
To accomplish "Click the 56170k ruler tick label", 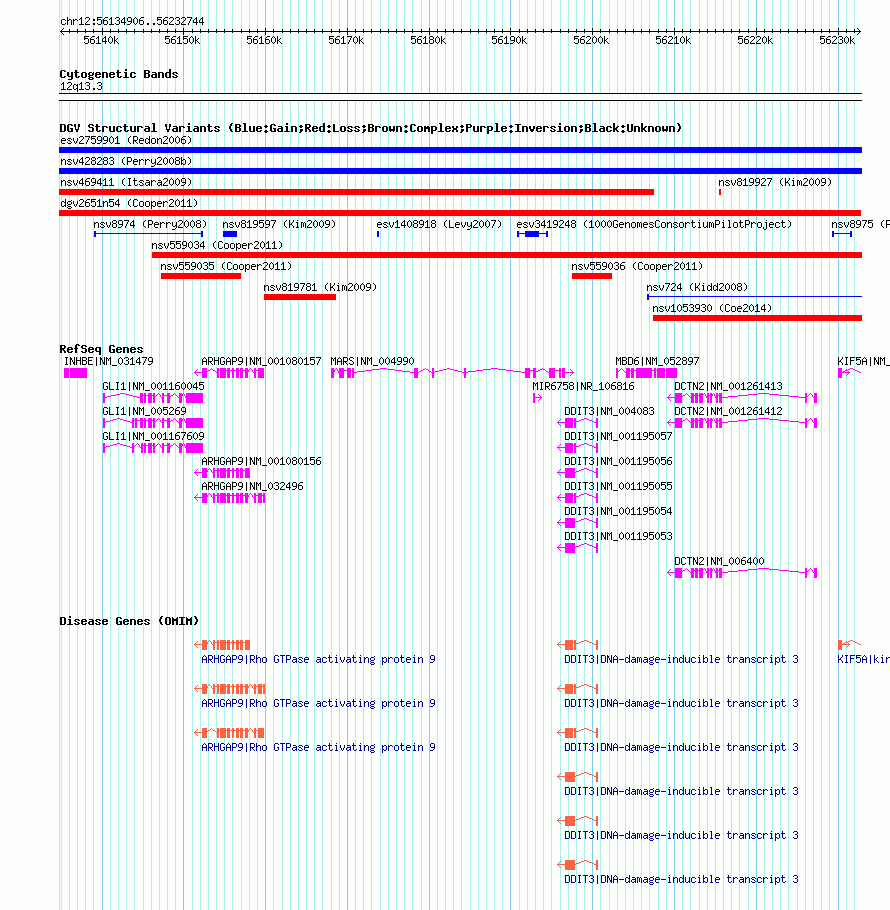I will pyautogui.click(x=346, y=41).
